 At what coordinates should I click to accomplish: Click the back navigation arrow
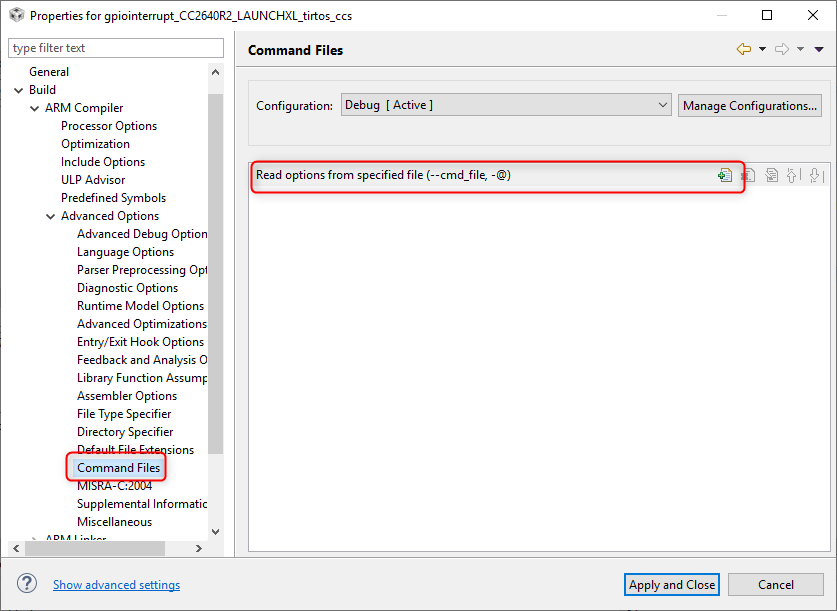(745, 48)
